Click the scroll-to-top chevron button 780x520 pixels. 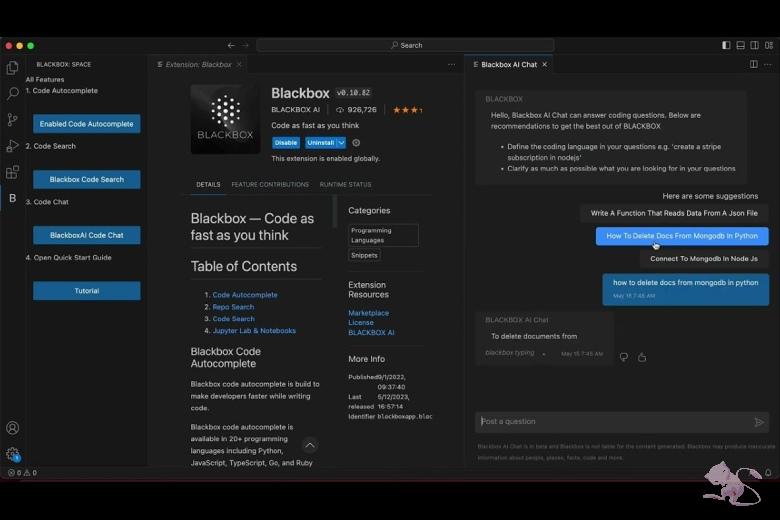(309, 445)
